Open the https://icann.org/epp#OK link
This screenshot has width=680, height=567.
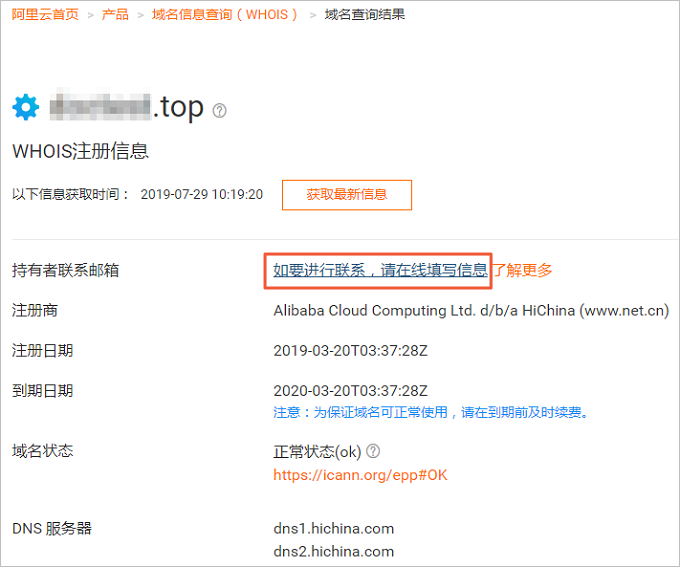[x=360, y=475]
